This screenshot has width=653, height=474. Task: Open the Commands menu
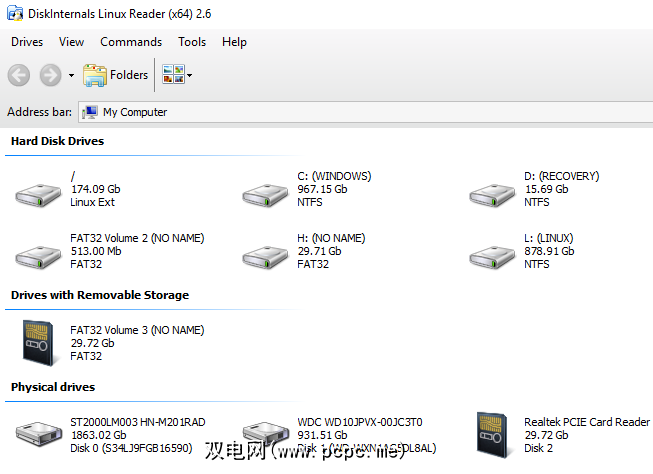[x=131, y=42]
